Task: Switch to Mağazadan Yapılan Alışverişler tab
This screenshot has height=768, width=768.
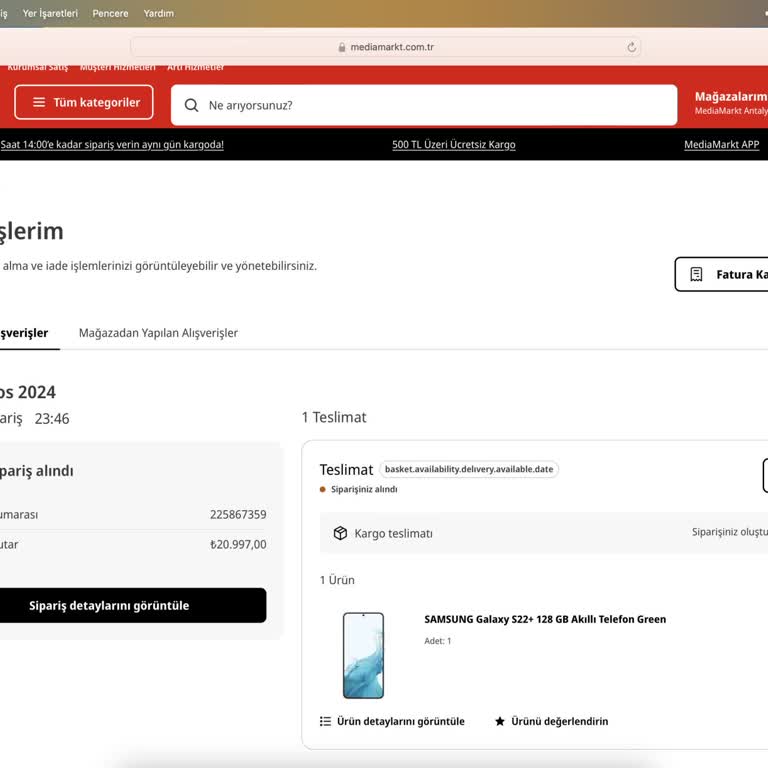Action: pyautogui.click(x=158, y=333)
